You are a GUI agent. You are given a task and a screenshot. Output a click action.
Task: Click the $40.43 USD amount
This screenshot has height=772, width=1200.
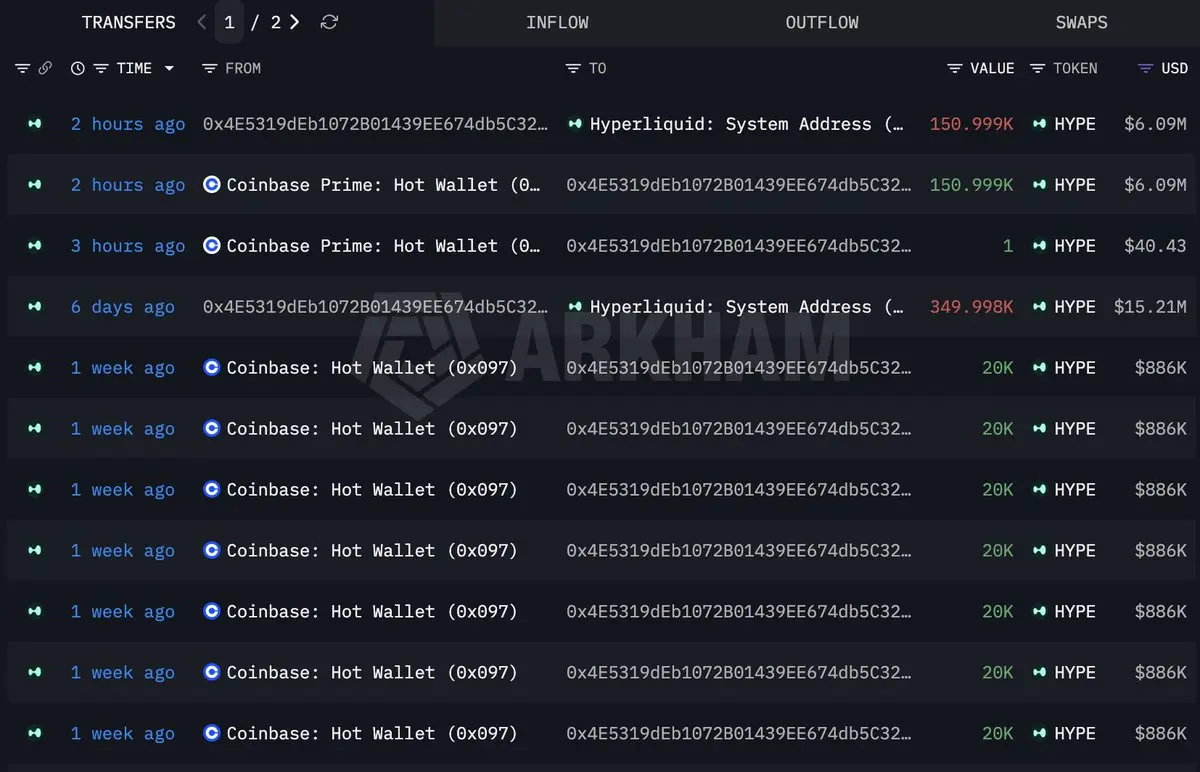1155,246
